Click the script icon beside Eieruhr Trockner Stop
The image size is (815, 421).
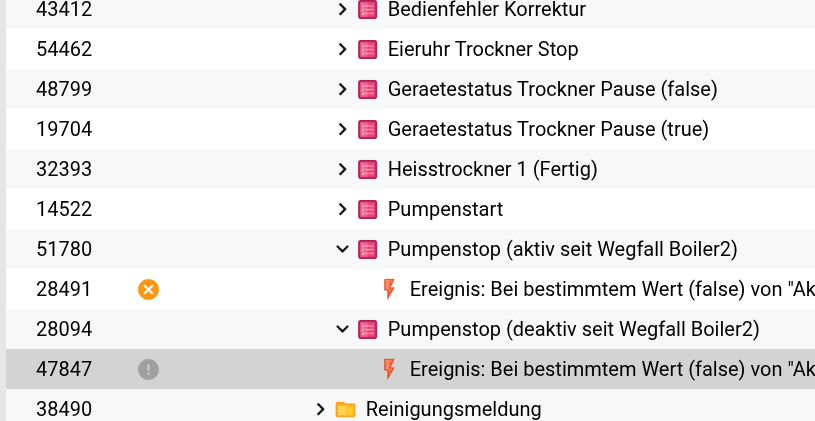pos(367,49)
